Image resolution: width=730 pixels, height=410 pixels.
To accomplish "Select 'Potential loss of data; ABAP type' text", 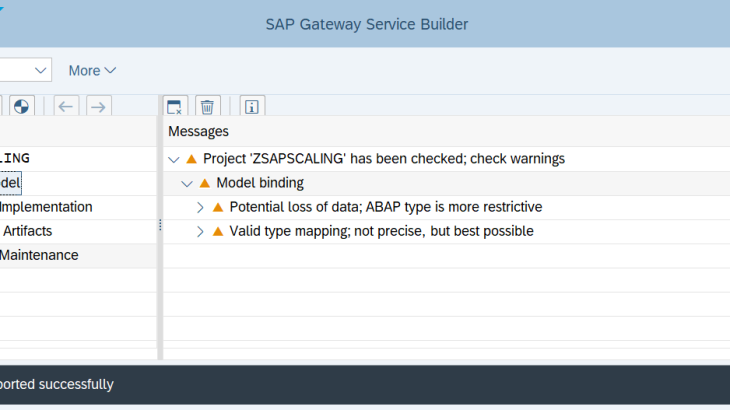I will pos(386,207).
